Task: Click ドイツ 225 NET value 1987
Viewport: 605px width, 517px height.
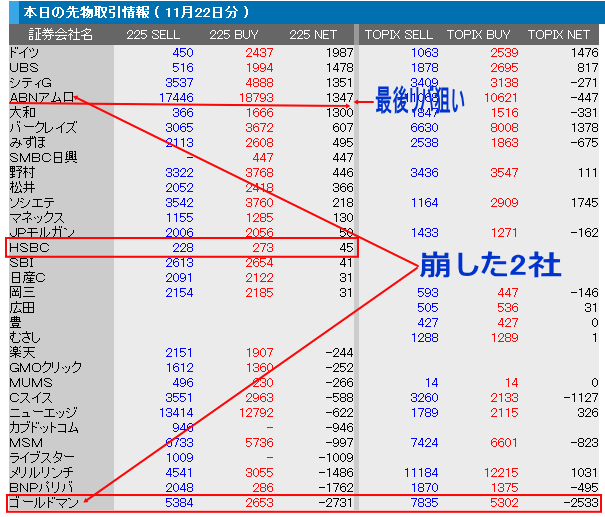Action: point(340,53)
